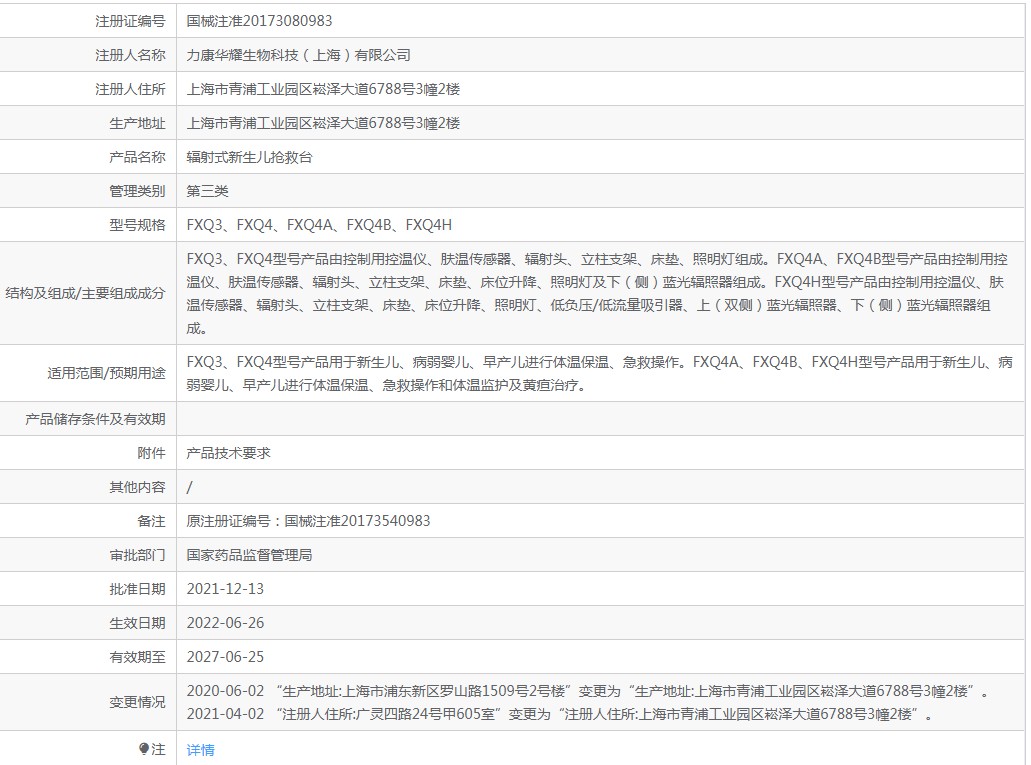Viewport: 1031px width, 765px height.
Task: Click the 批准日期 label
Action: click(x=137, y=589)
